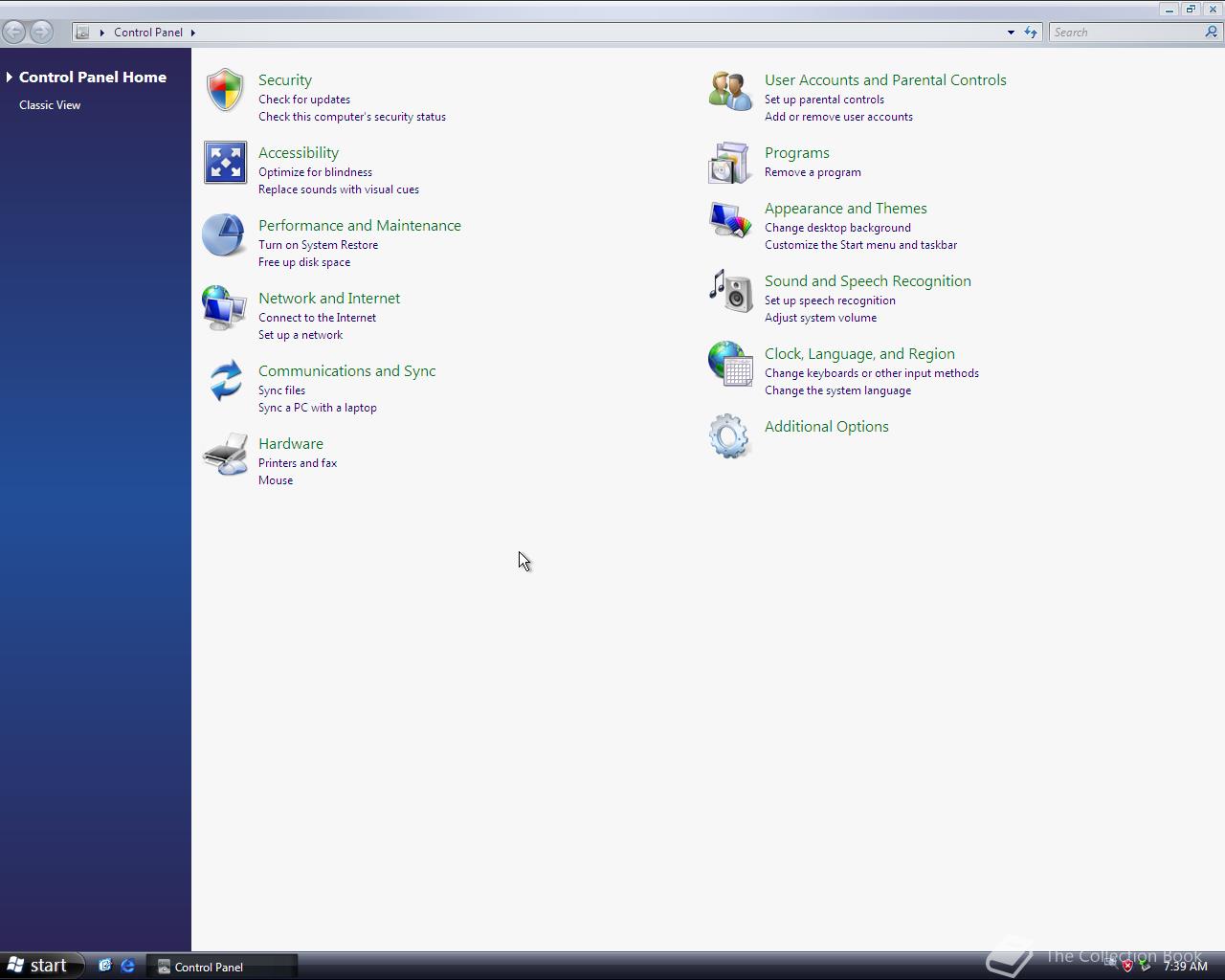Click the Programs install-disc icon
The width and height of the screenshot is (1225, 980).
click(729, 163)
